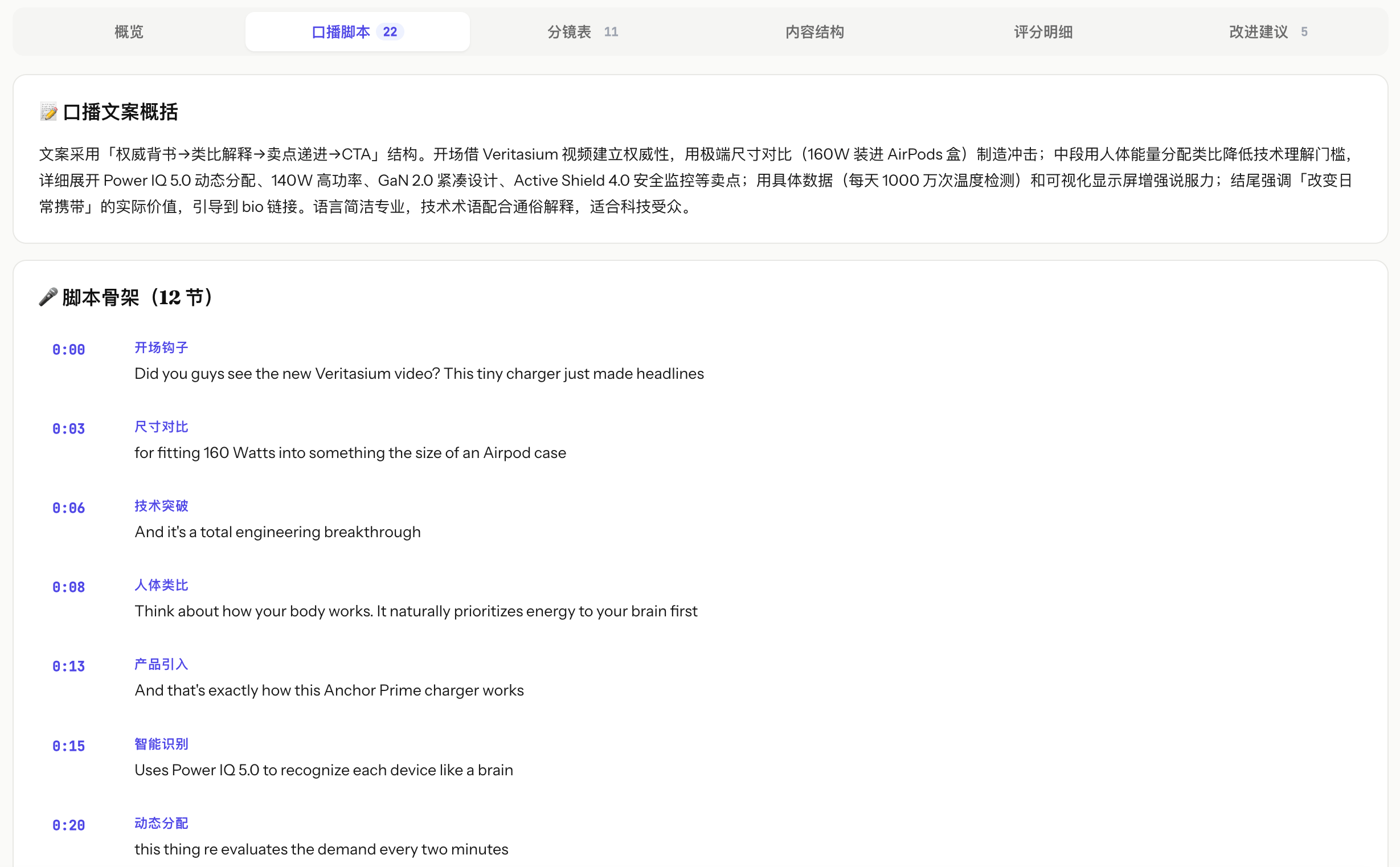Click the memo icon beside 口播文案概括
This screenshot has height=867, width=1400.
(49, 112)
